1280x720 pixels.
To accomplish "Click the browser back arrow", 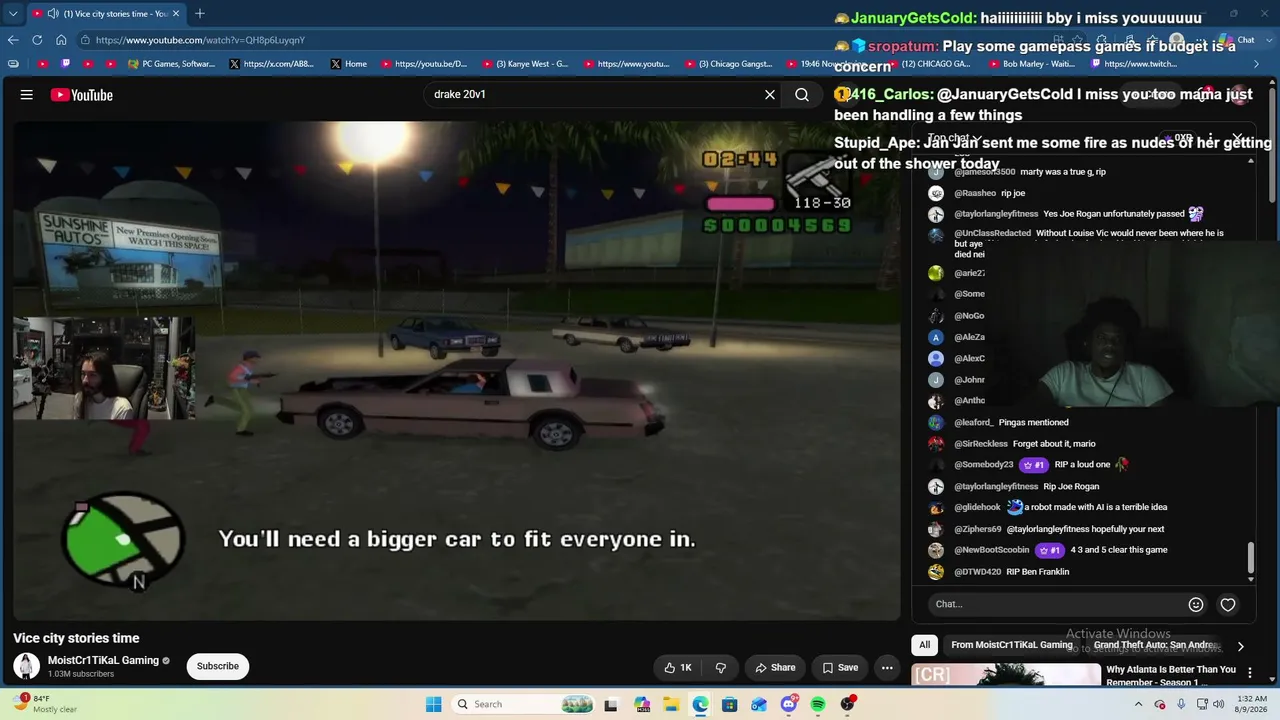I will click(x=13, y=40).
